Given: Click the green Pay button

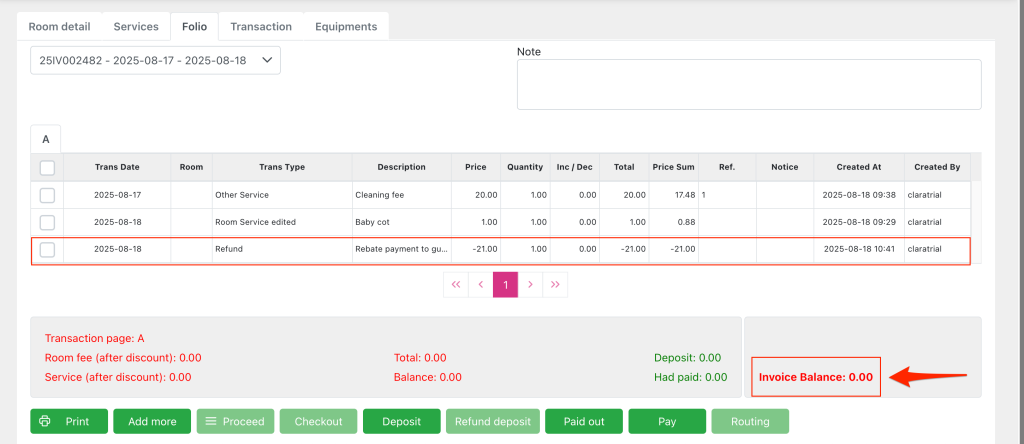Looking at the screenshot, I should (667, 422).
